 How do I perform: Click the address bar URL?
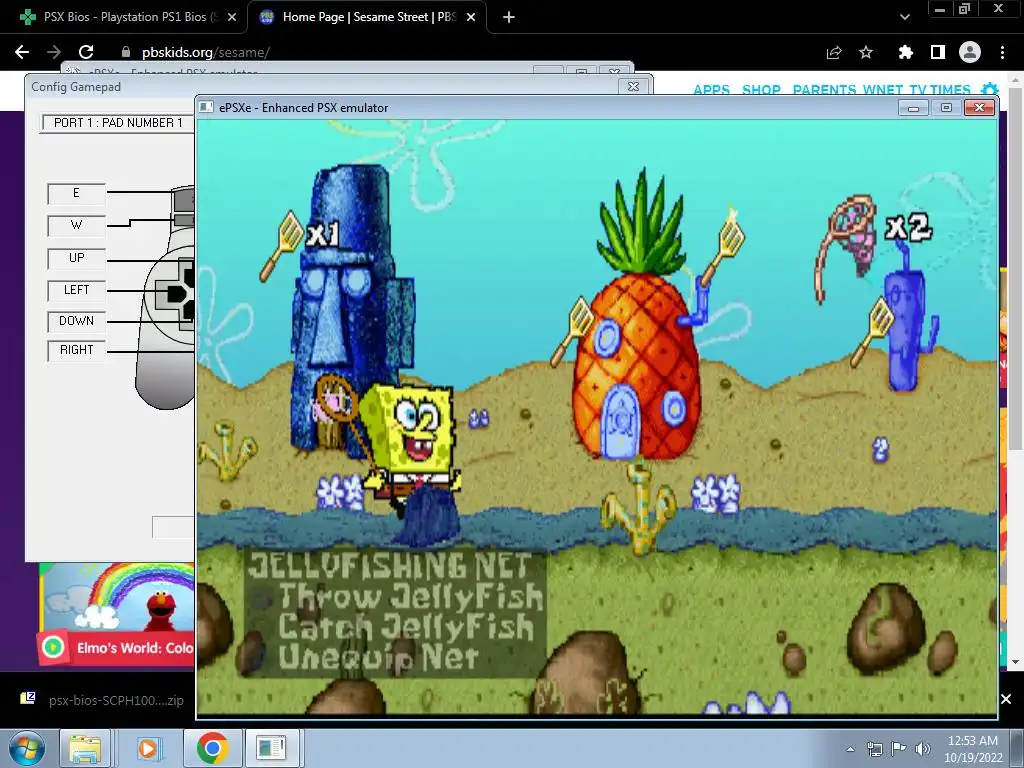pos(206,52)
